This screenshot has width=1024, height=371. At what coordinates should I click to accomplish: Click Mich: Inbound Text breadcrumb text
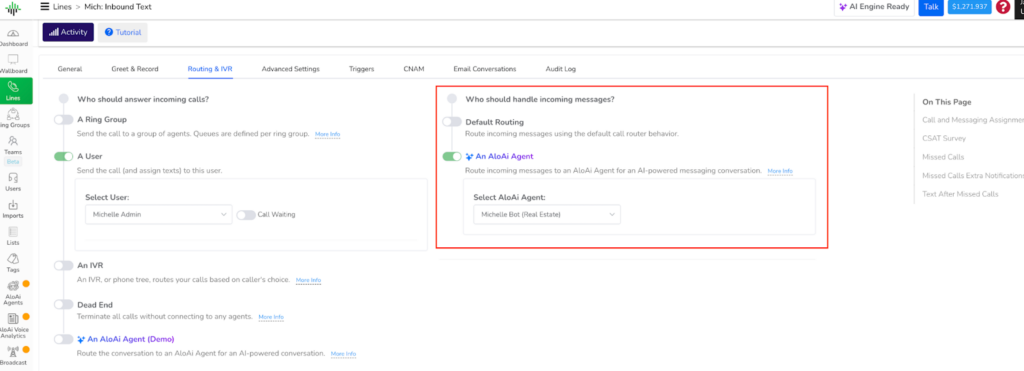[118, 7]
